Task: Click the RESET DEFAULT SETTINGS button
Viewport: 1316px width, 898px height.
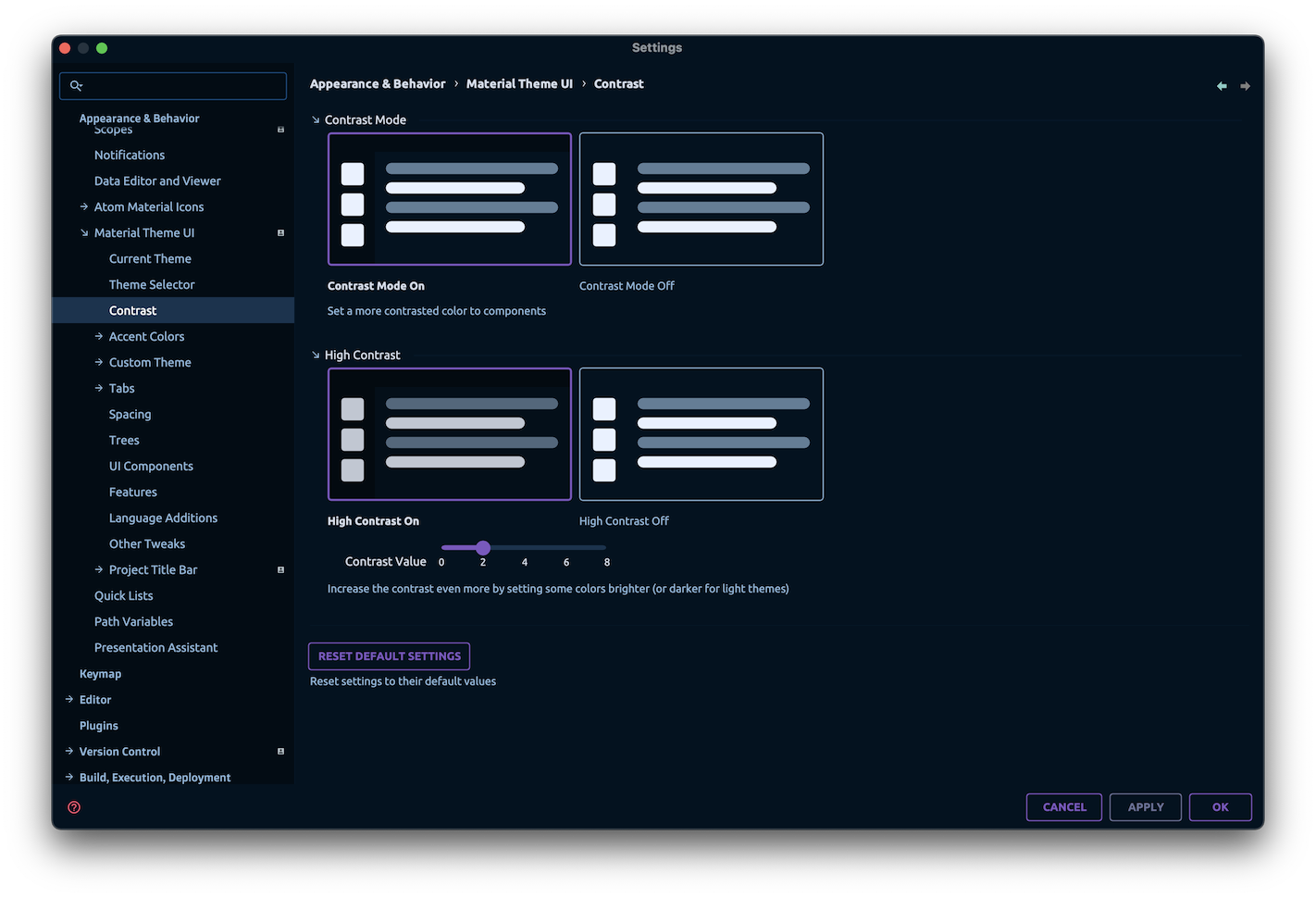Action: click(389, 655)
